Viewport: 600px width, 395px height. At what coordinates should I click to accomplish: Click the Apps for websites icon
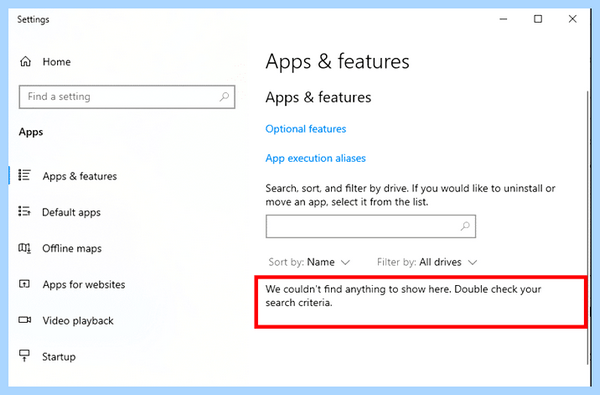(24, 284)
